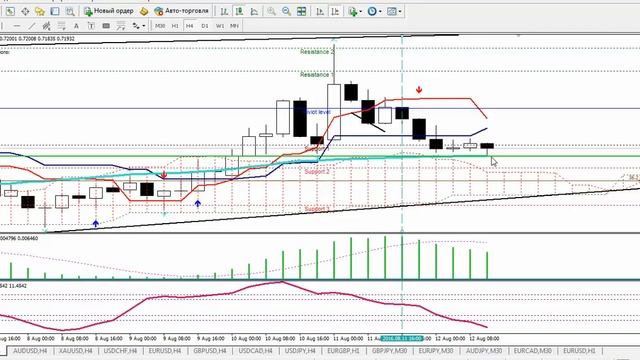The image size is (640, 360).
Task: Toggle the Авто-торговля button
Action: (182, 11)
